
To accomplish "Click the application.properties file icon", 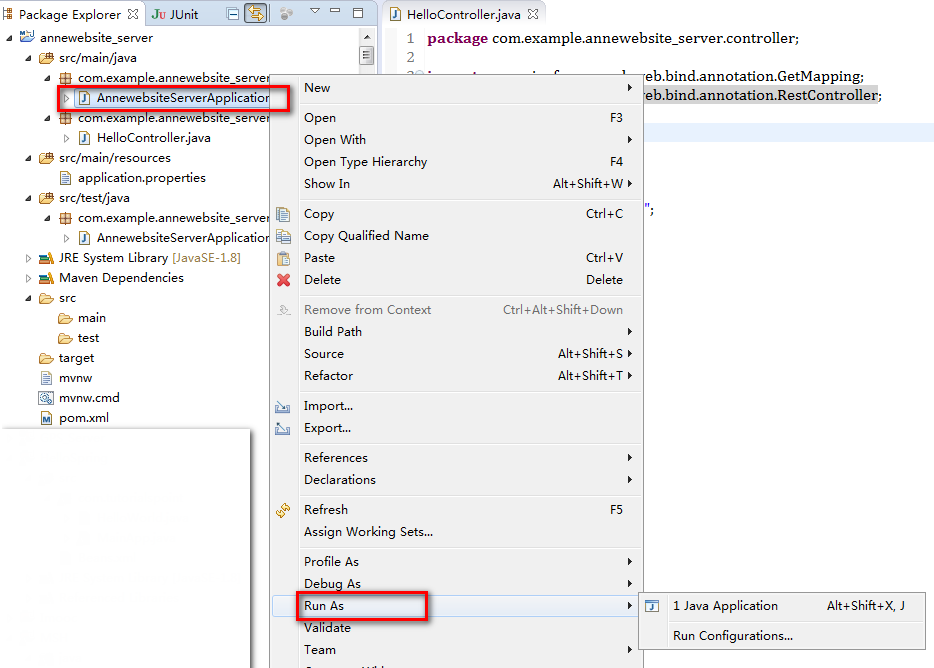I will pos(66,178).
